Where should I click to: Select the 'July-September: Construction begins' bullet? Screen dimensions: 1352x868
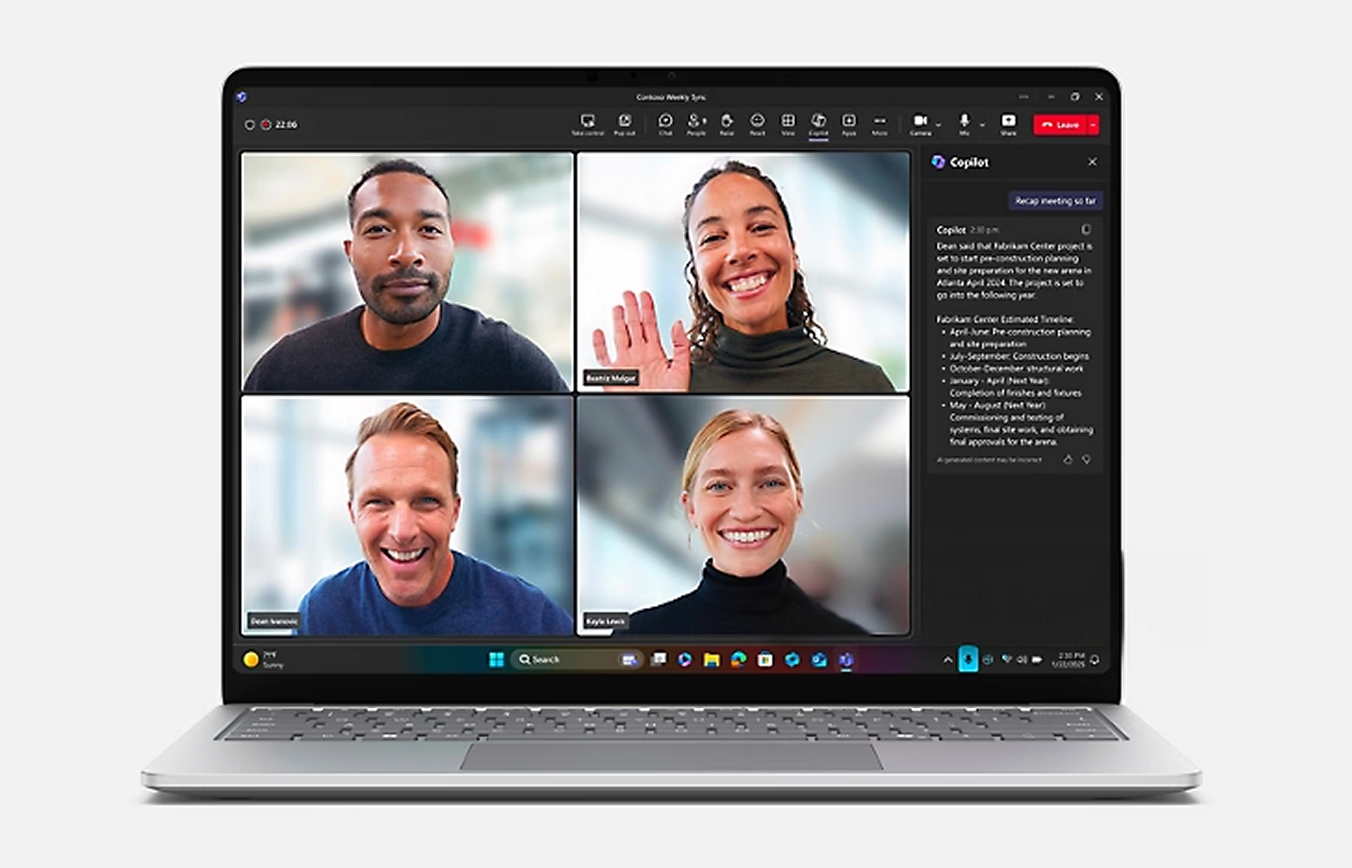coord(1014,356)
